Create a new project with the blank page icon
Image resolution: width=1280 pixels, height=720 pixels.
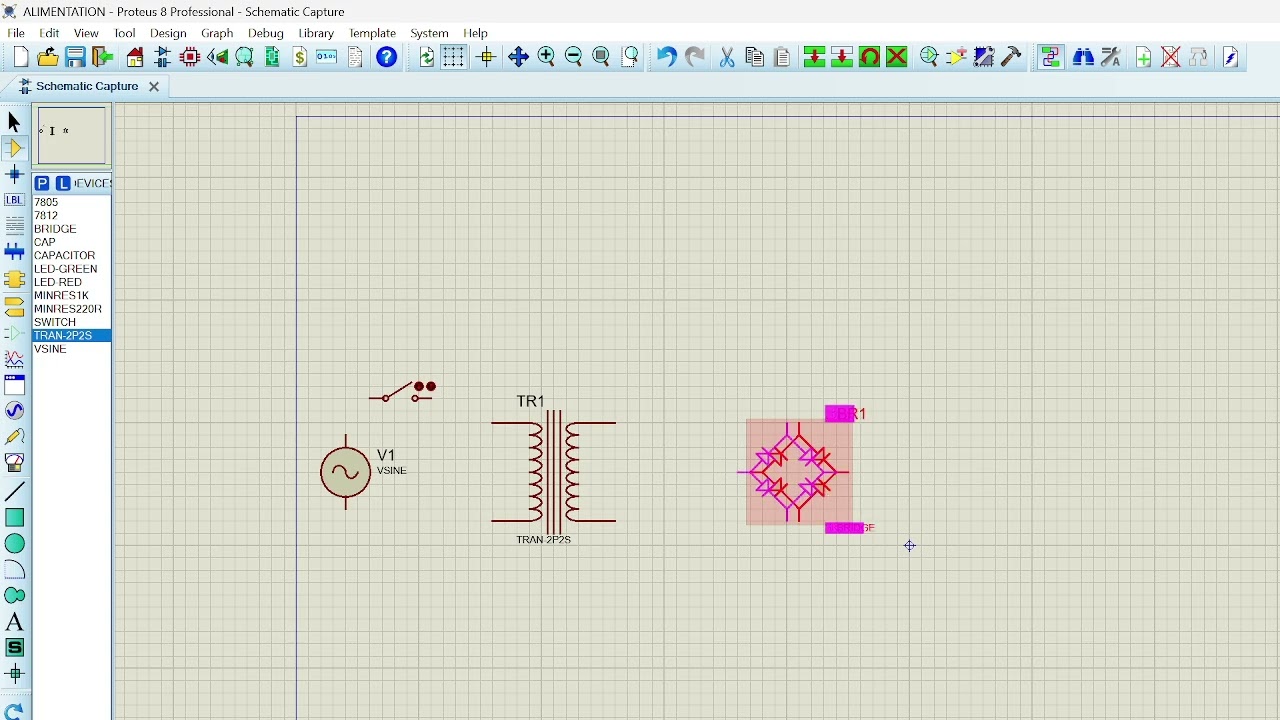[21, 57]
